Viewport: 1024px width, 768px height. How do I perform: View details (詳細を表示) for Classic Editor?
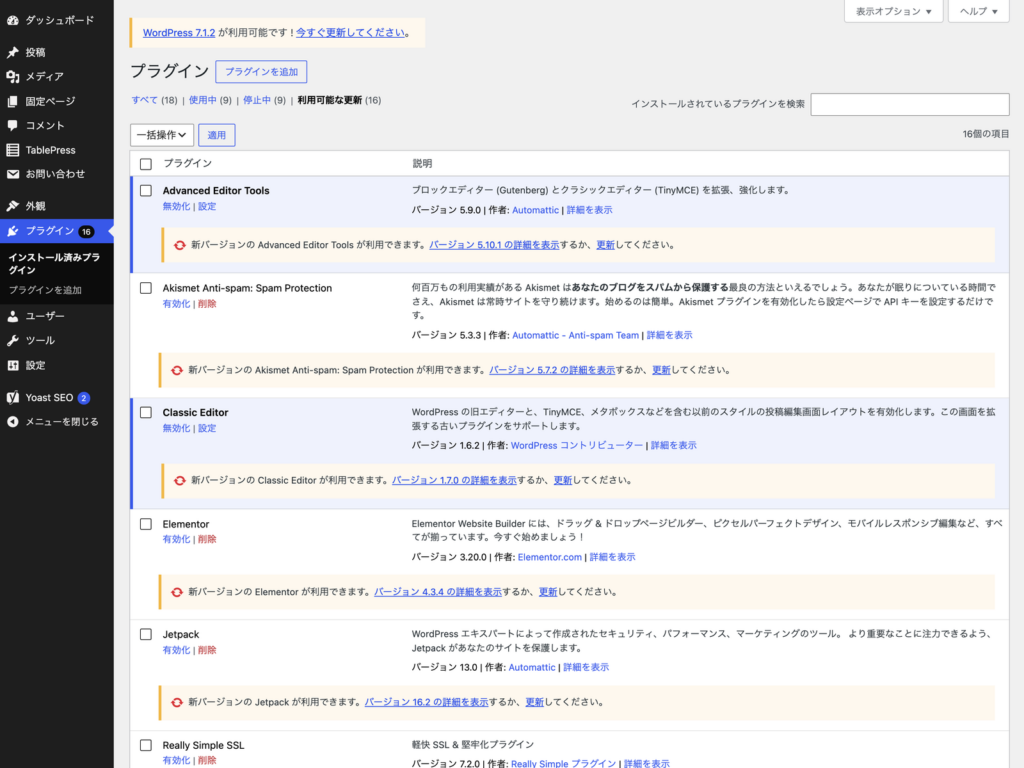(x=673, y=445)
